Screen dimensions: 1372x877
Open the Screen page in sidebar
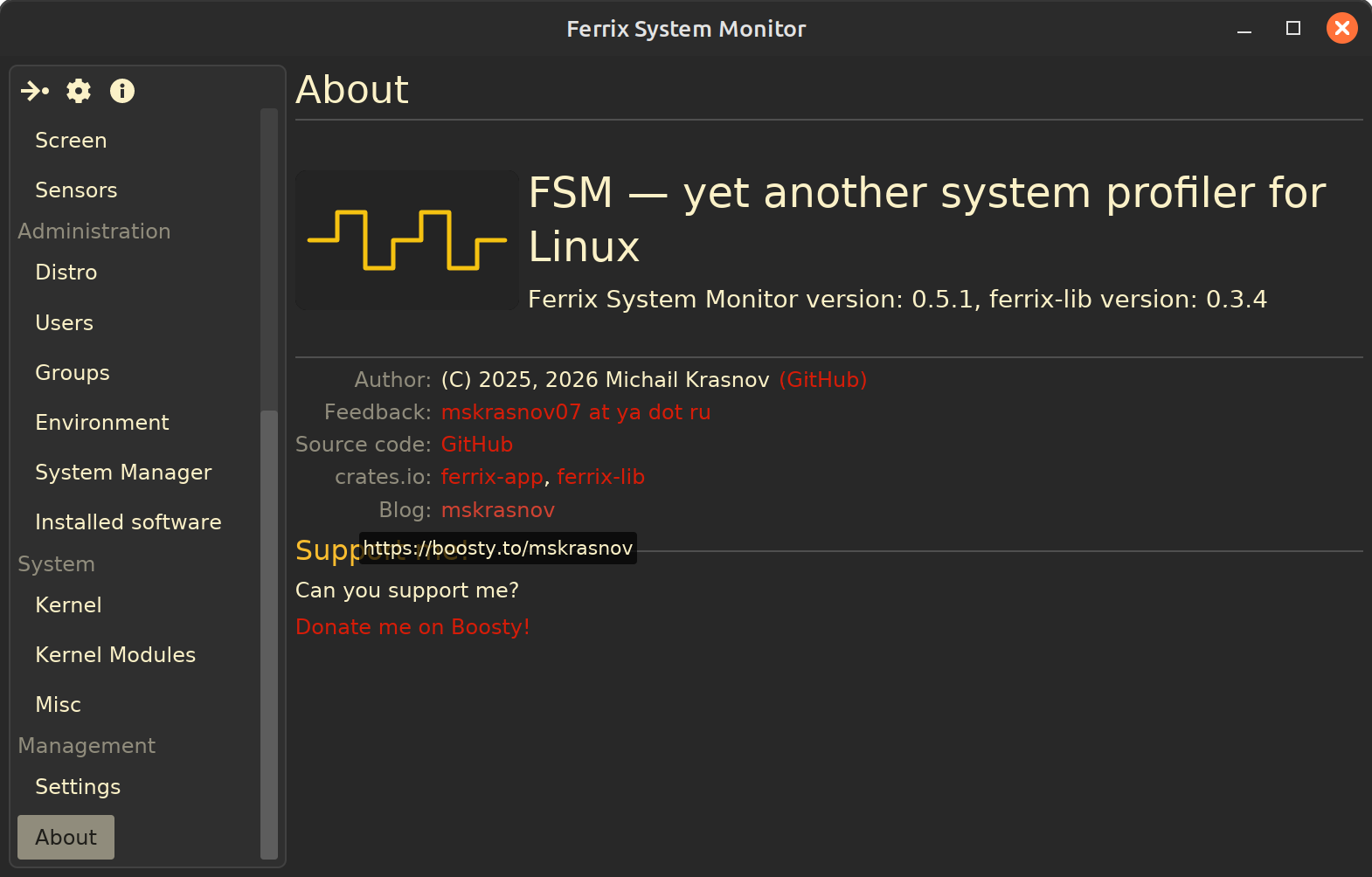click(x=71, y=141)
